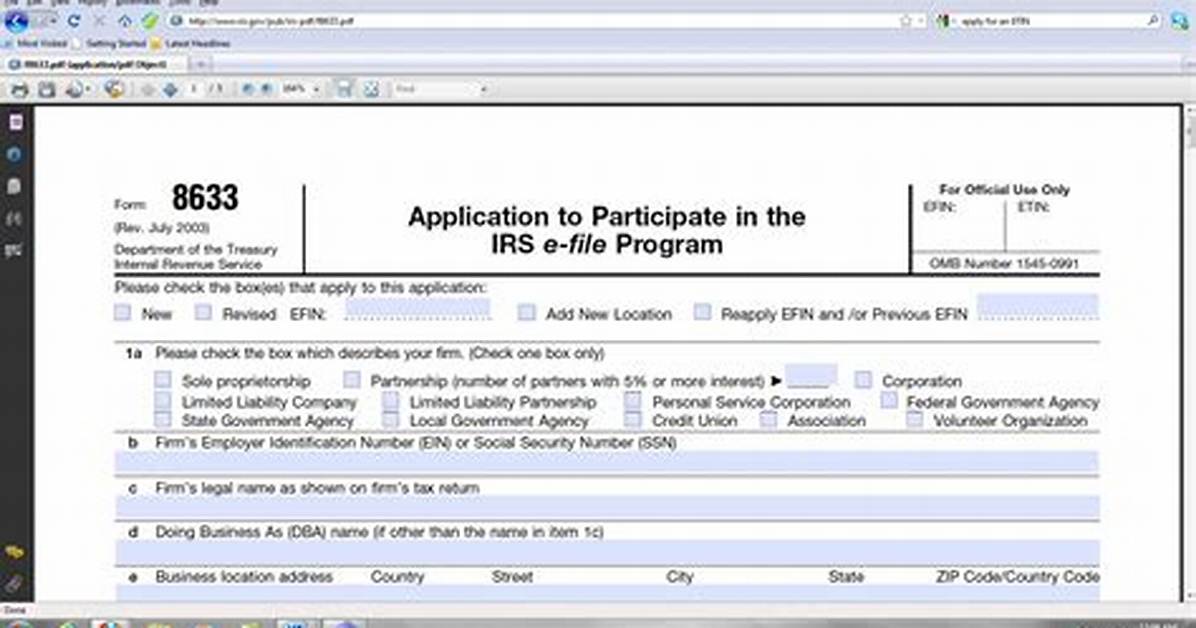Check the Revised application box
The image size is (1196, 628).
(x=203, y=313)
